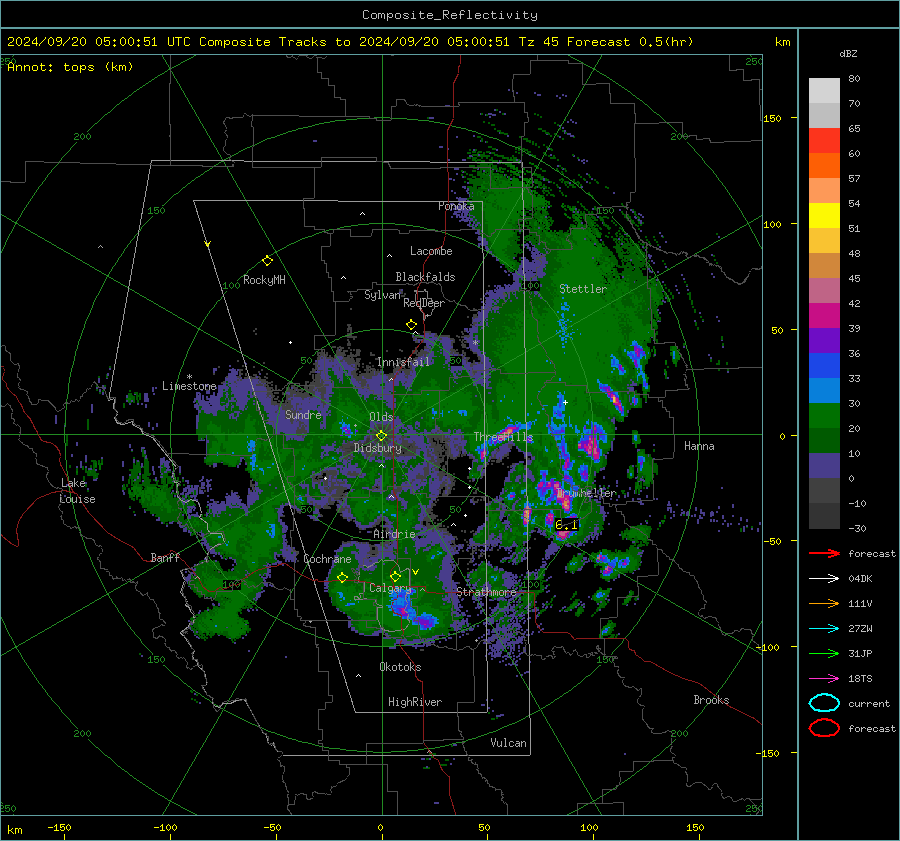Viewport: 900px width, 841px height.
Task: Click the Stettler label
Action: point(583,289)
